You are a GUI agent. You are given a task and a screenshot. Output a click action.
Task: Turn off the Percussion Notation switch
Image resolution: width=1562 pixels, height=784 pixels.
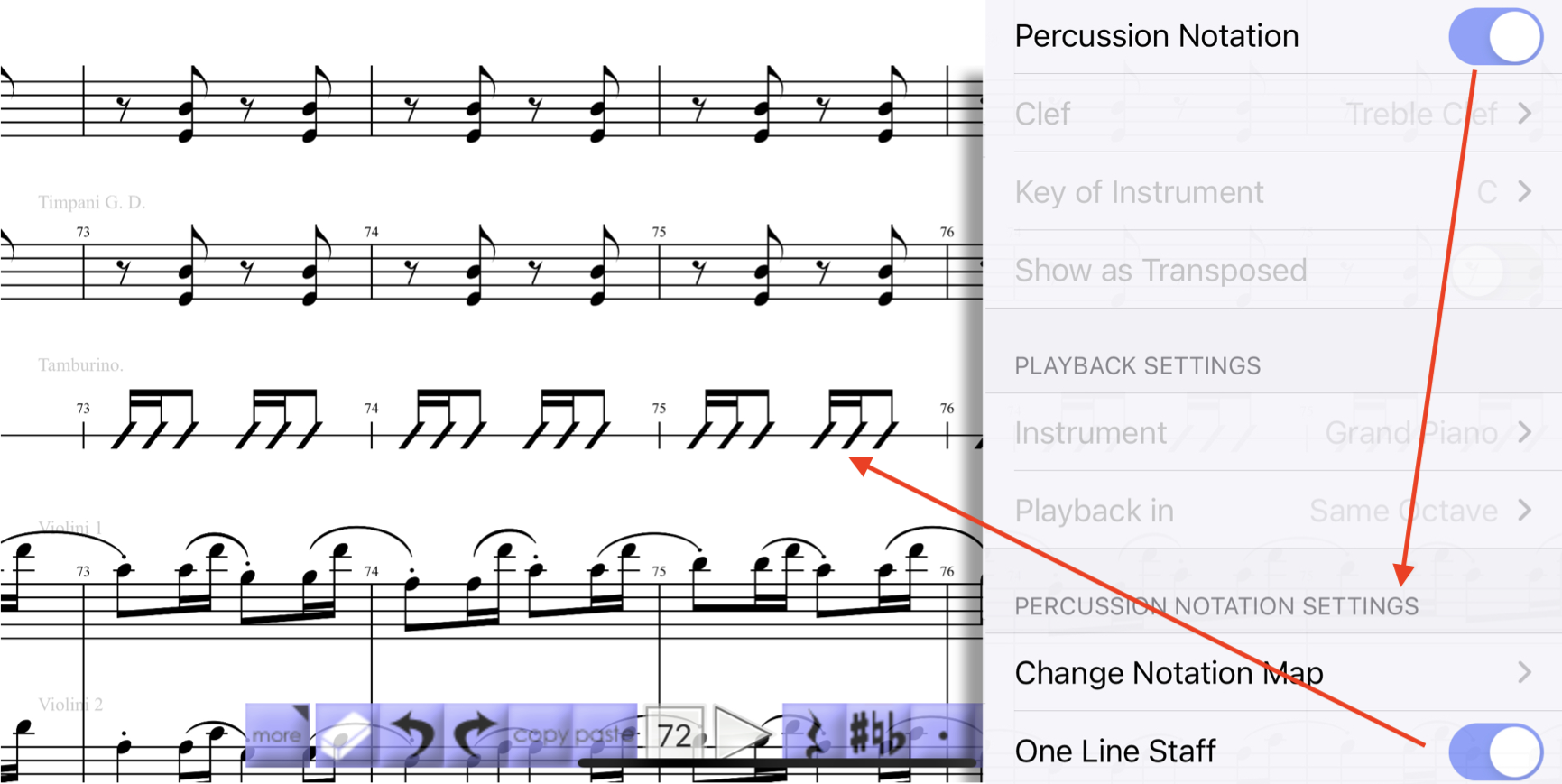[x=1495, y=37]
